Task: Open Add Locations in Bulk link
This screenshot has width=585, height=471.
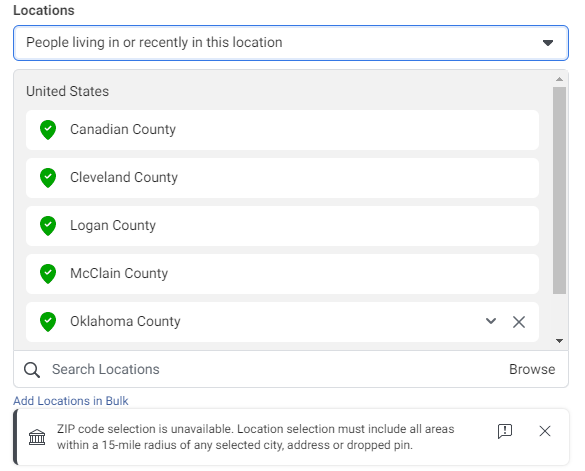Action: point(71,401)
